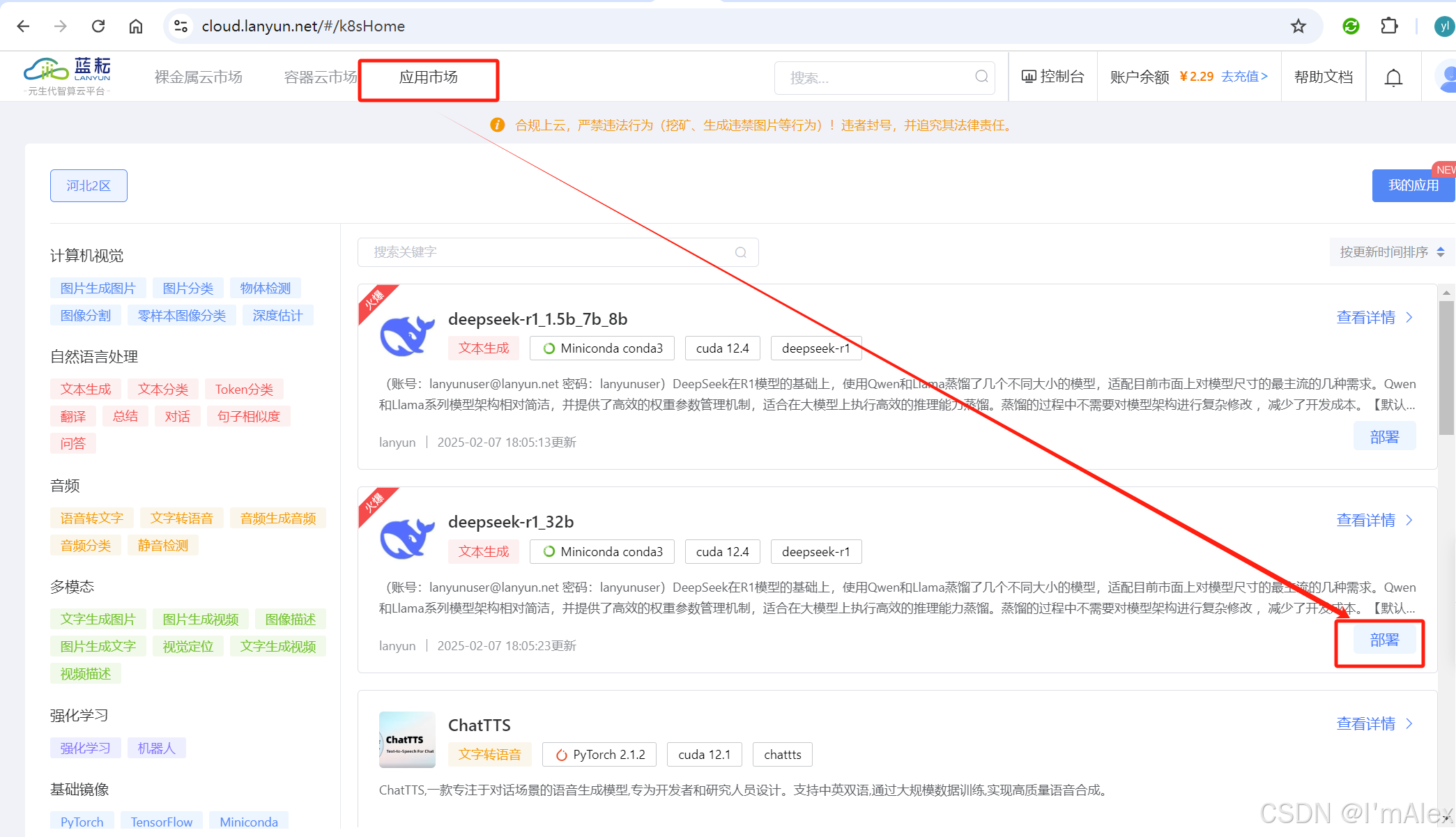The image size is (1456, 837).
Task: Click 去充值 recharge link
Action: pos(1244,77)
